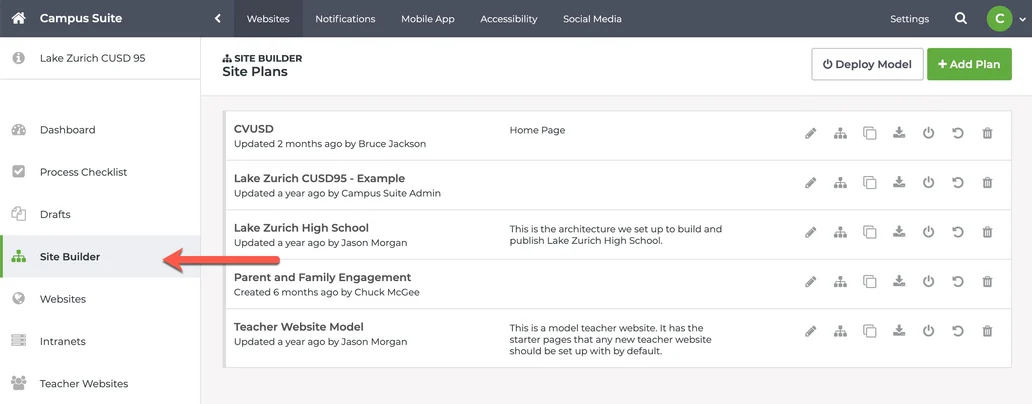
Task: Copy the Teacher Website Model plan
Action: point(870,331)
